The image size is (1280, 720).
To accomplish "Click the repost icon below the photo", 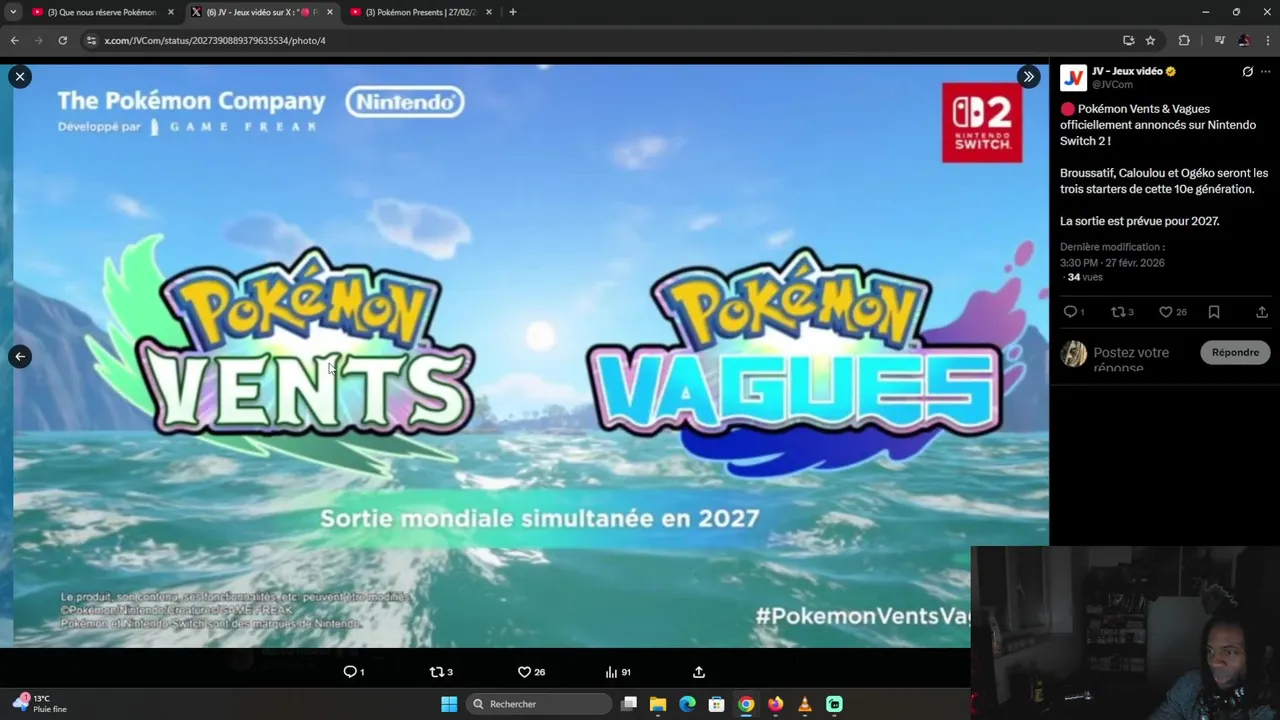I will pyautogui.click(x=436, y=672).
